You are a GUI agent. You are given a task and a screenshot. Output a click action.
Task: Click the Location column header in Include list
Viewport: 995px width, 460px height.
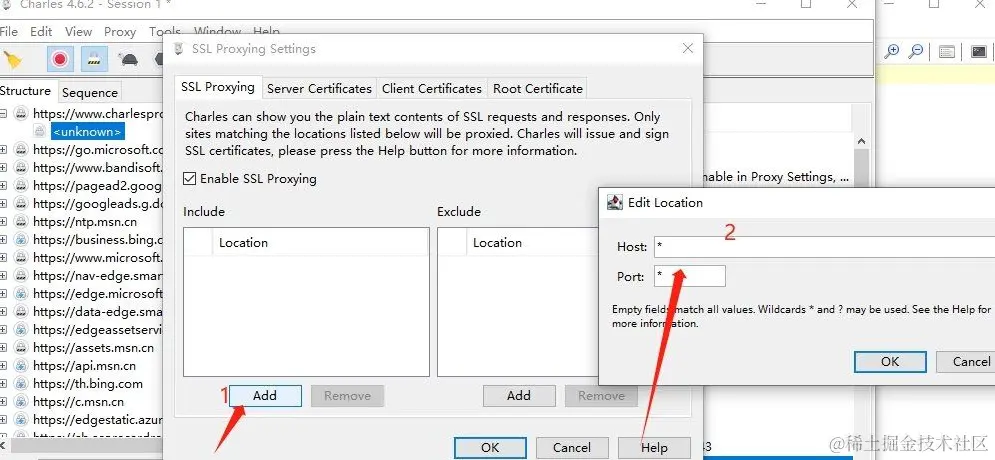320,242
